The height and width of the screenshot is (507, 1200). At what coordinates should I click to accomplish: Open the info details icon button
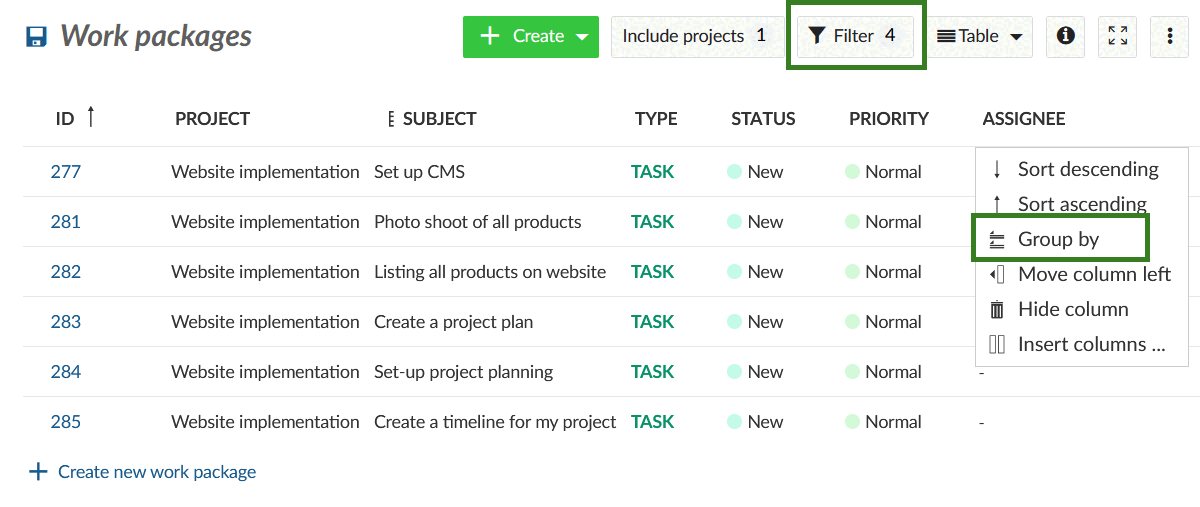point(1065,36)
